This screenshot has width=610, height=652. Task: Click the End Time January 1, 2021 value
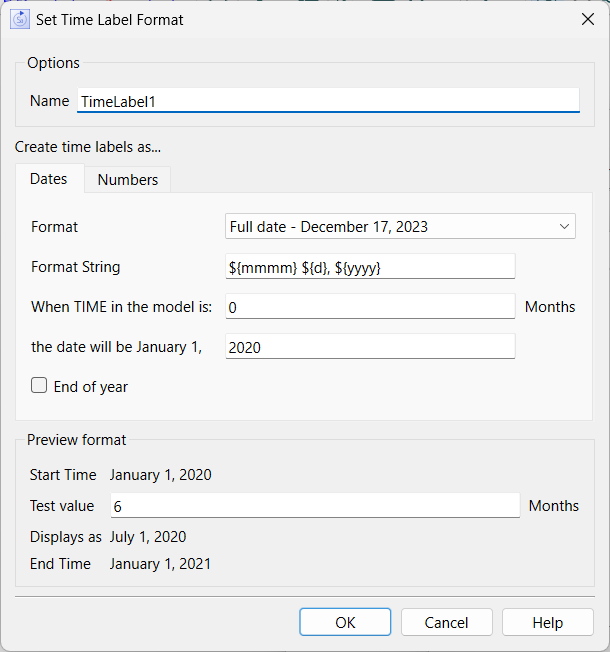click(161, 564)
